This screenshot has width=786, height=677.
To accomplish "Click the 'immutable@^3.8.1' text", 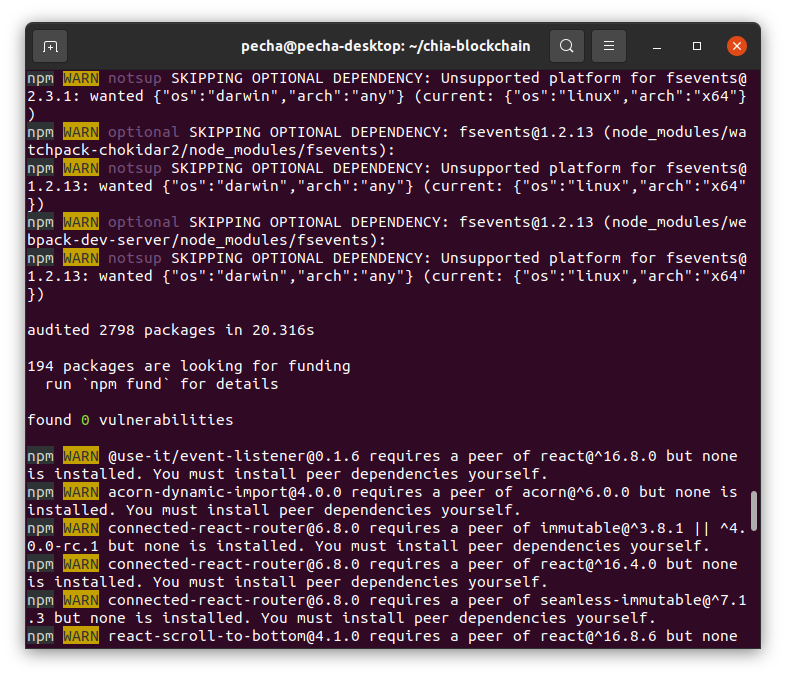I will [612, 528].
